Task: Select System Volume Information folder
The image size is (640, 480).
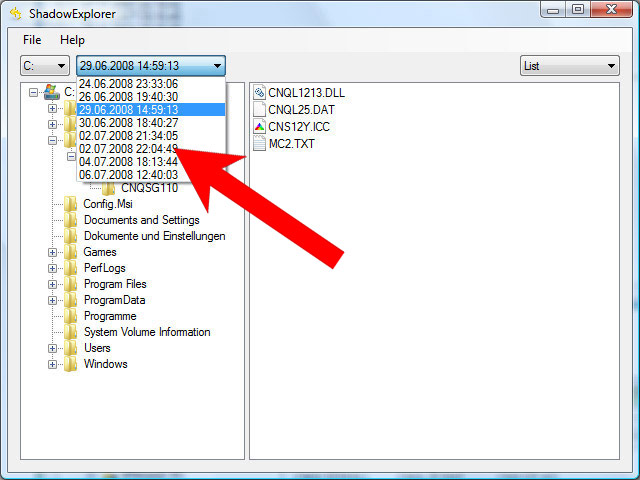Action: [x=146, y=332]
